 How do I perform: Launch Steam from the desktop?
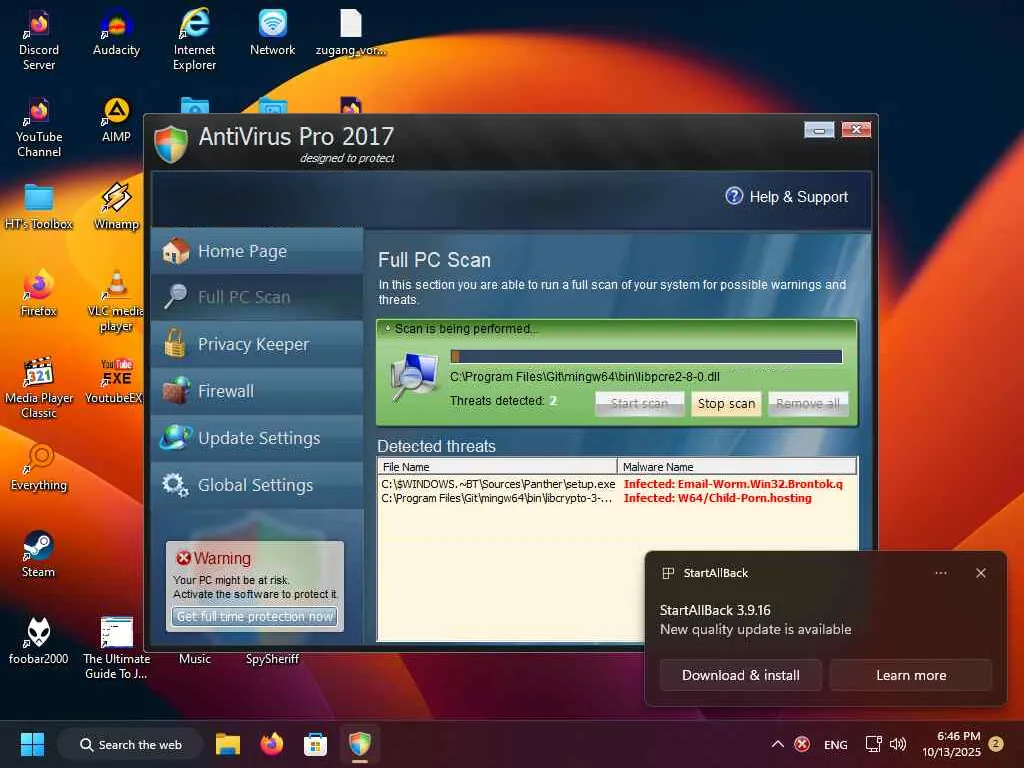point(39,554)
